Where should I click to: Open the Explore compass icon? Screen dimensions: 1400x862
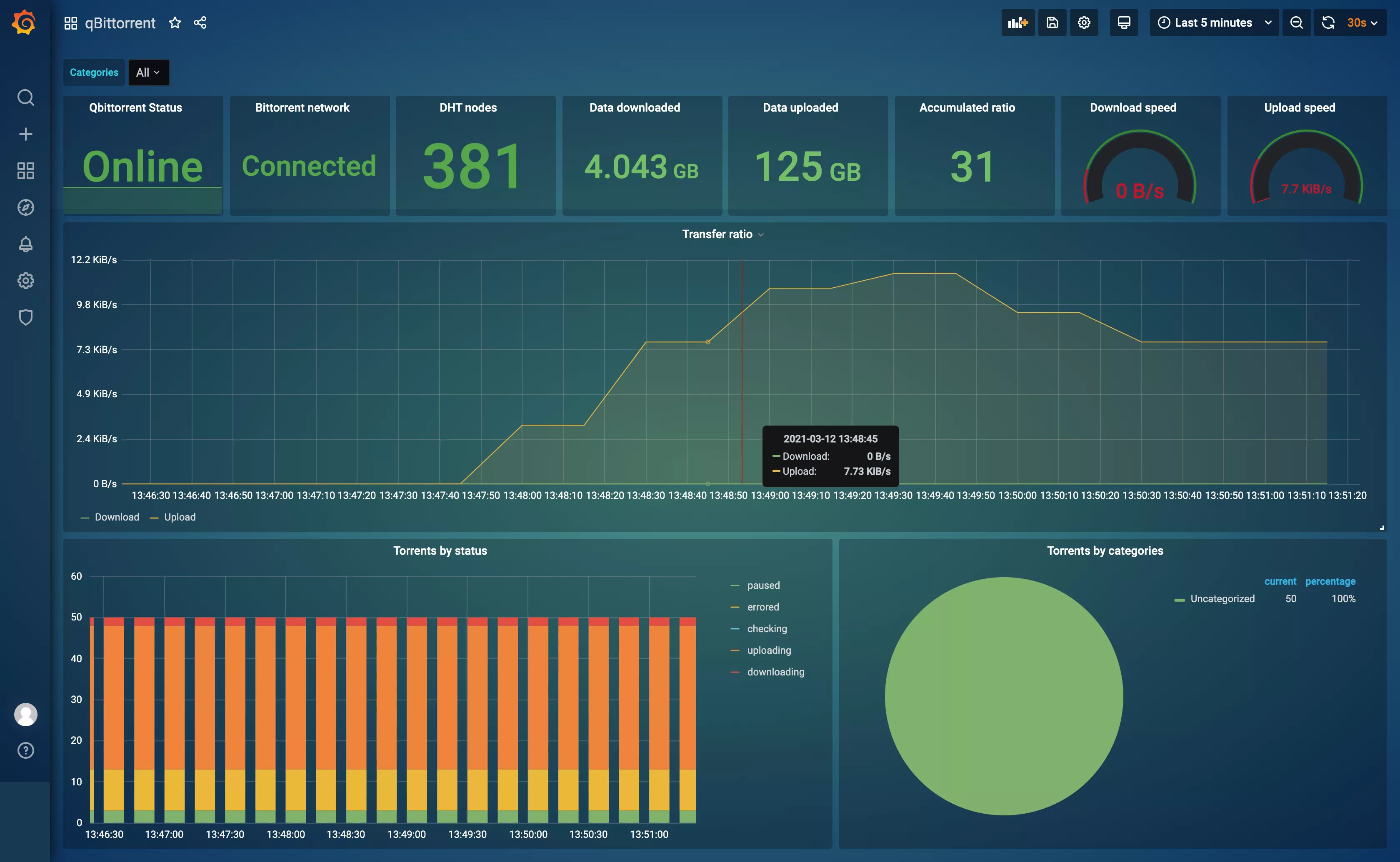pos(26,207)
